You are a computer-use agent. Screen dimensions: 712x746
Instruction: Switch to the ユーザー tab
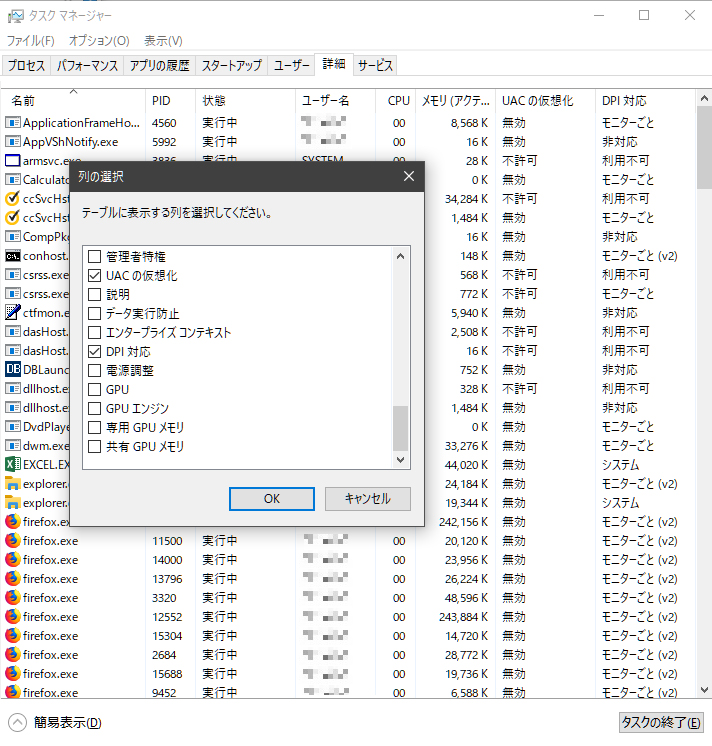291,65
